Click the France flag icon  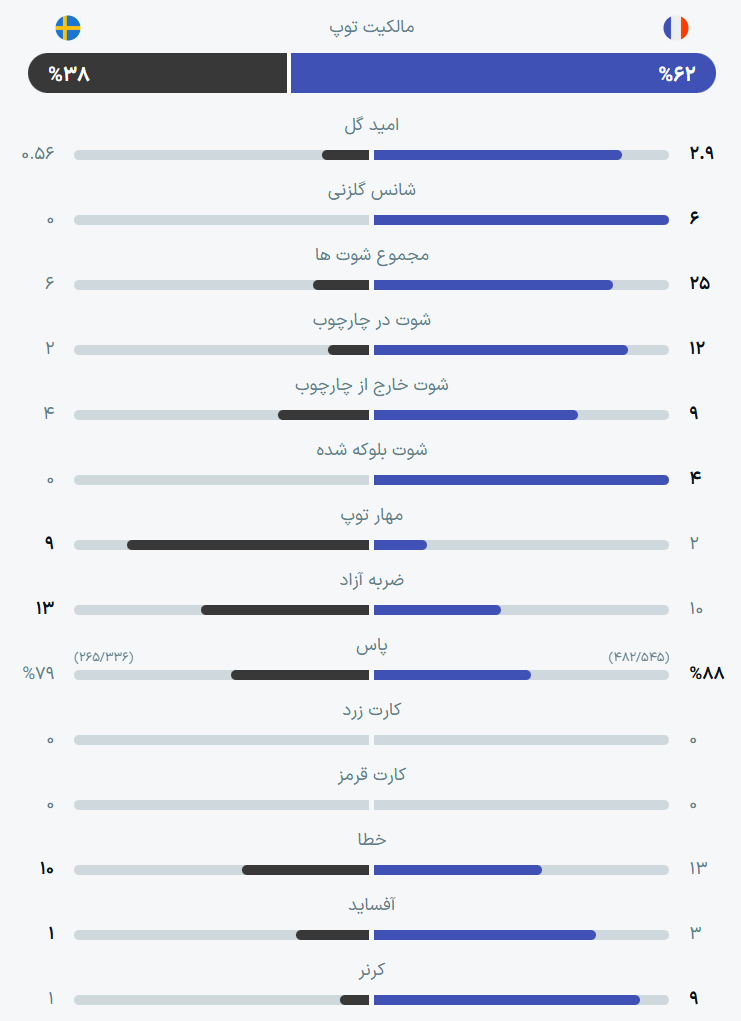[676, 28]
